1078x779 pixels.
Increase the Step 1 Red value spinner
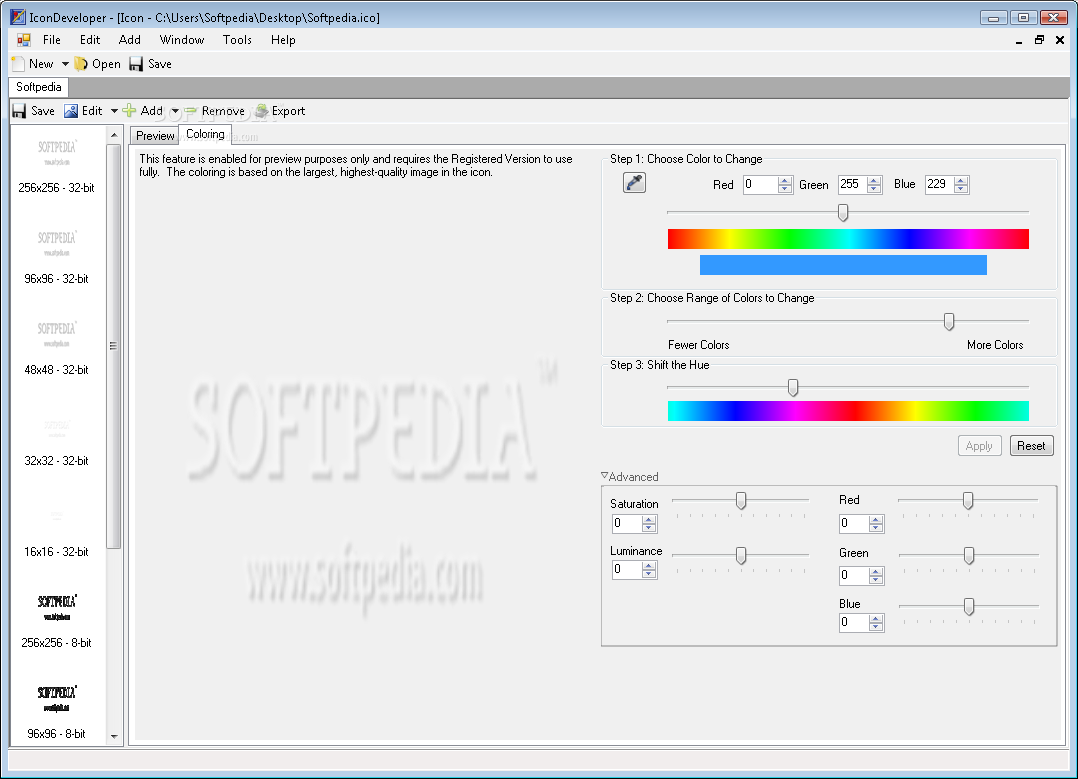pos(785,180)
